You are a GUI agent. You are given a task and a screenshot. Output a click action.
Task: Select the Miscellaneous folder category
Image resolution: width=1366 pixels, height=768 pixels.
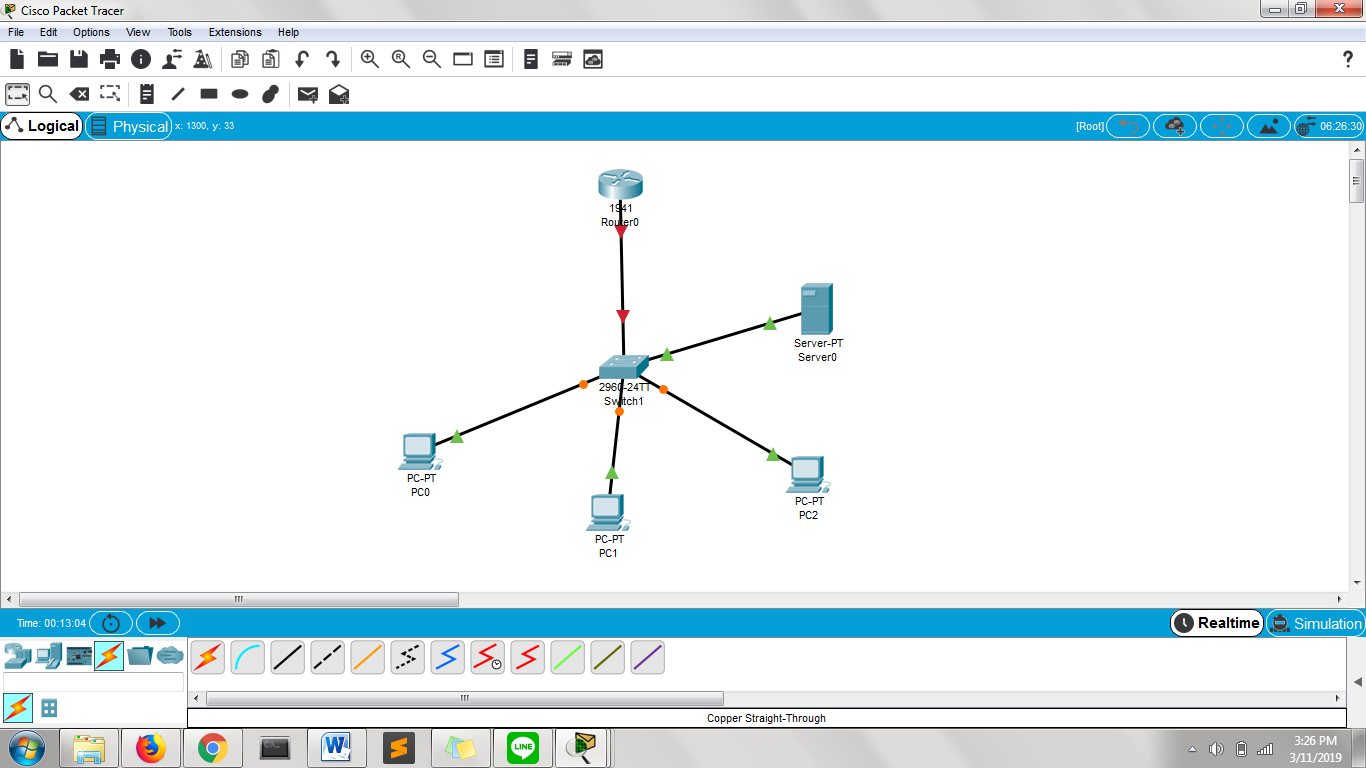[x=140, y=656]
